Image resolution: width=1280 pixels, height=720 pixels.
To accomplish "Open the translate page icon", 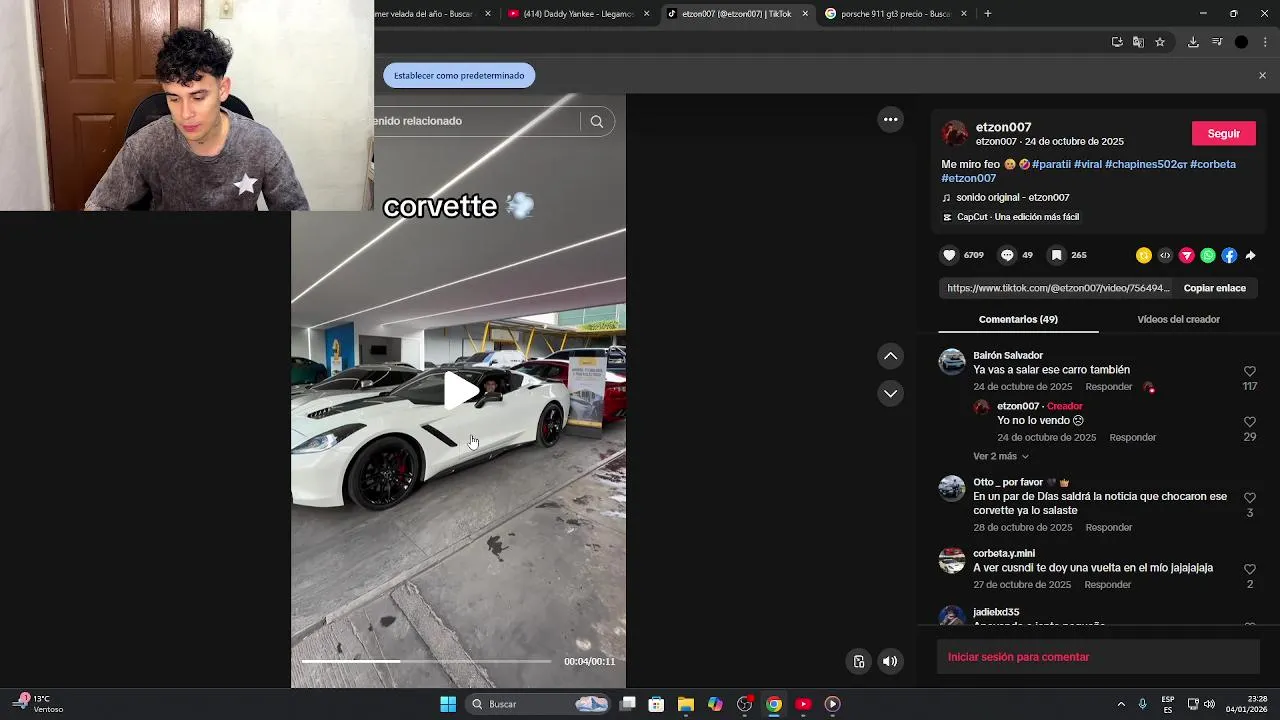I will pos(1138,42).
